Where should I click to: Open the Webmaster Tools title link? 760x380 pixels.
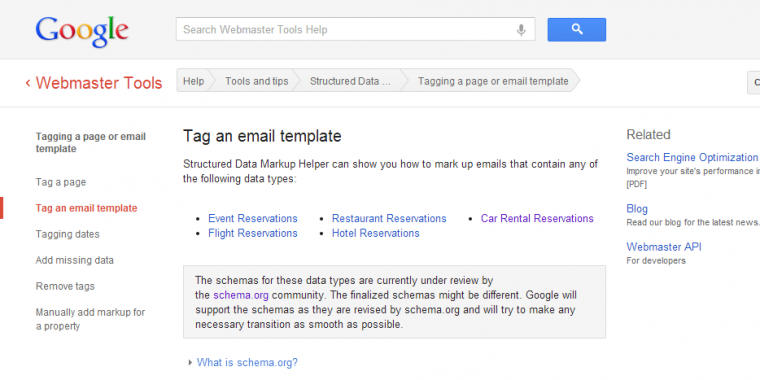pyautogui.click(x=99, y=83)
